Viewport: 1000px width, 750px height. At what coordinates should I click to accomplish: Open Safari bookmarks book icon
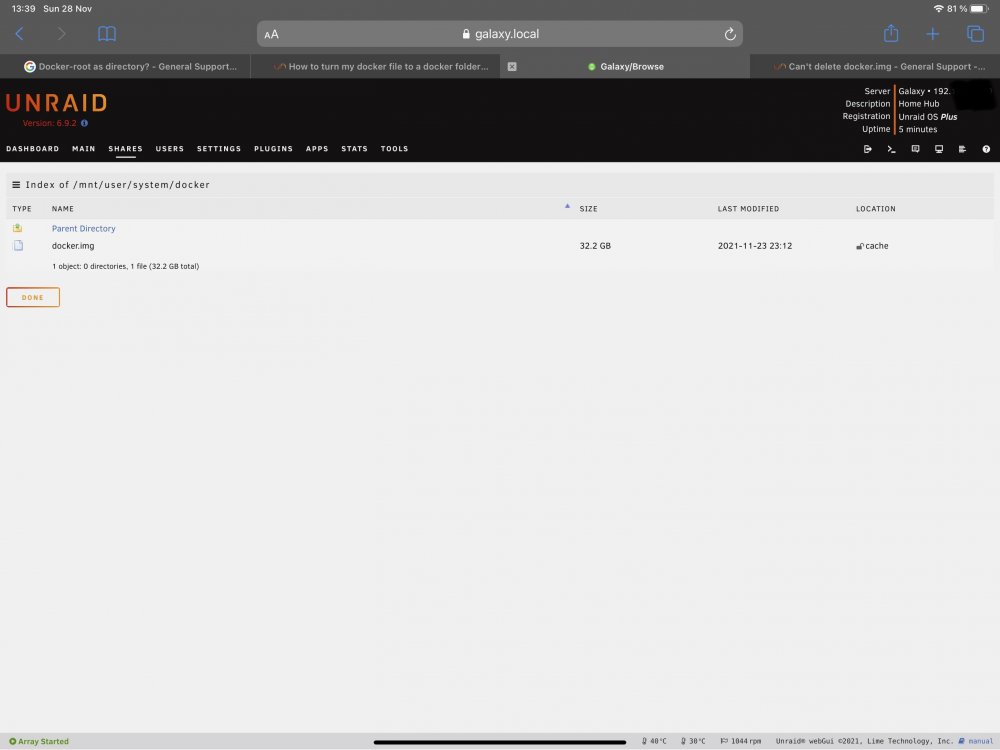tap(107, 34)
